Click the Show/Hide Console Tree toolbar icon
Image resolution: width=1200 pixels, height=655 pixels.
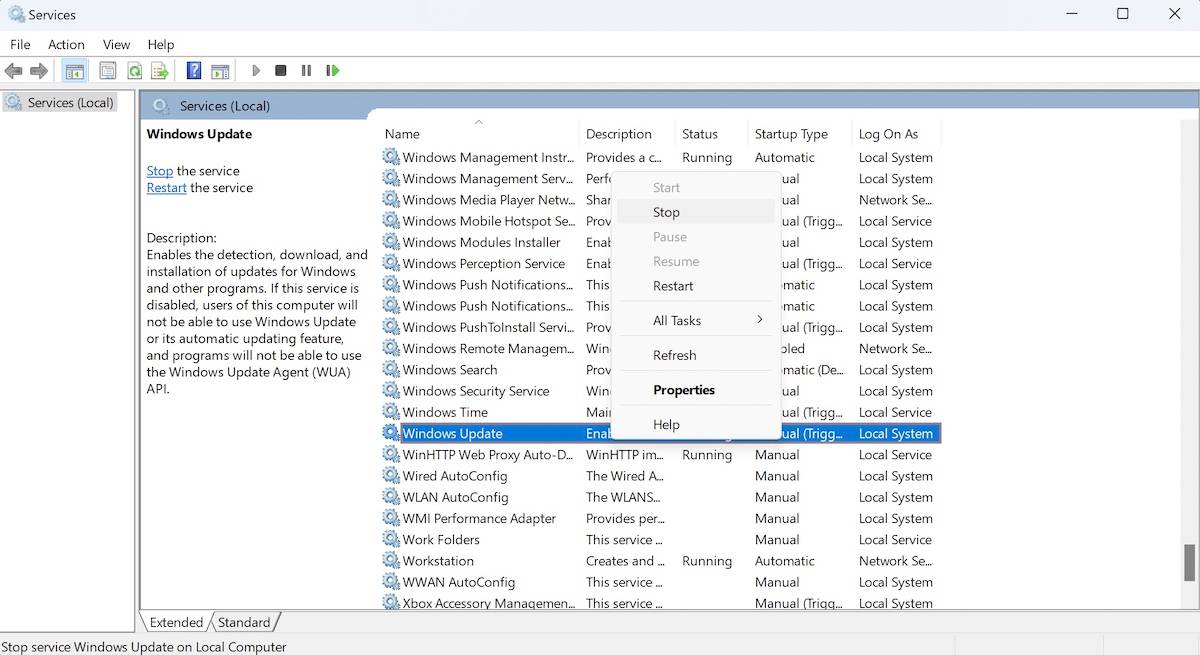(x=74, y=71)
